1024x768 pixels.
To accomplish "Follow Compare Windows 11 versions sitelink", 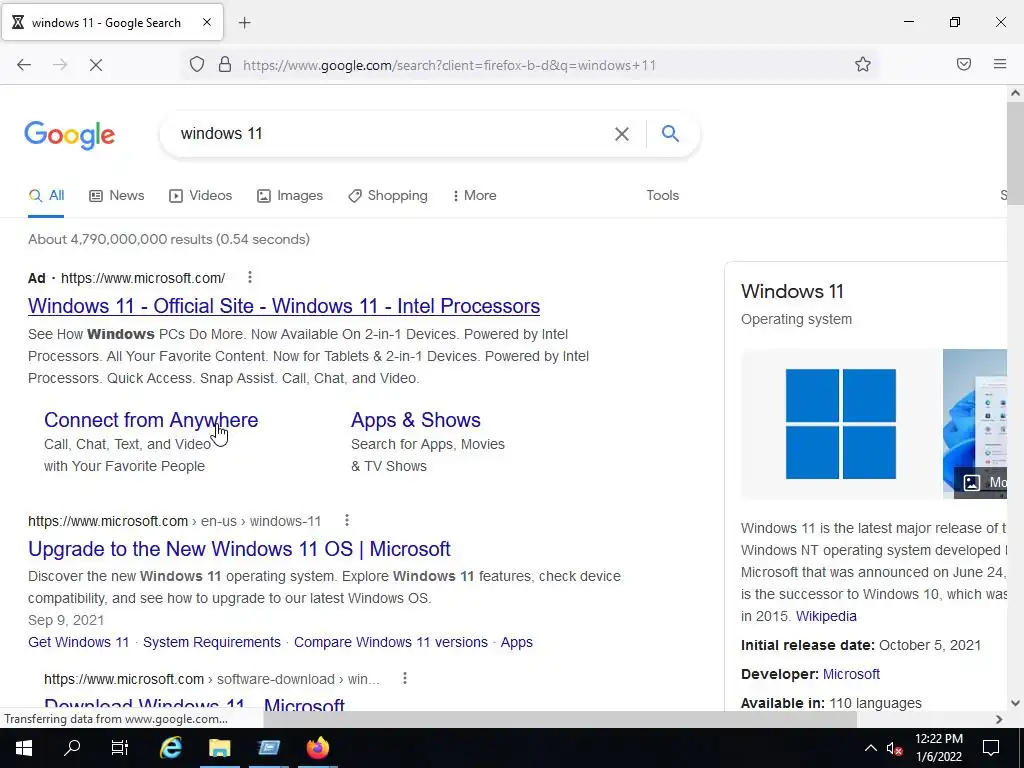I will click(391, 642).
